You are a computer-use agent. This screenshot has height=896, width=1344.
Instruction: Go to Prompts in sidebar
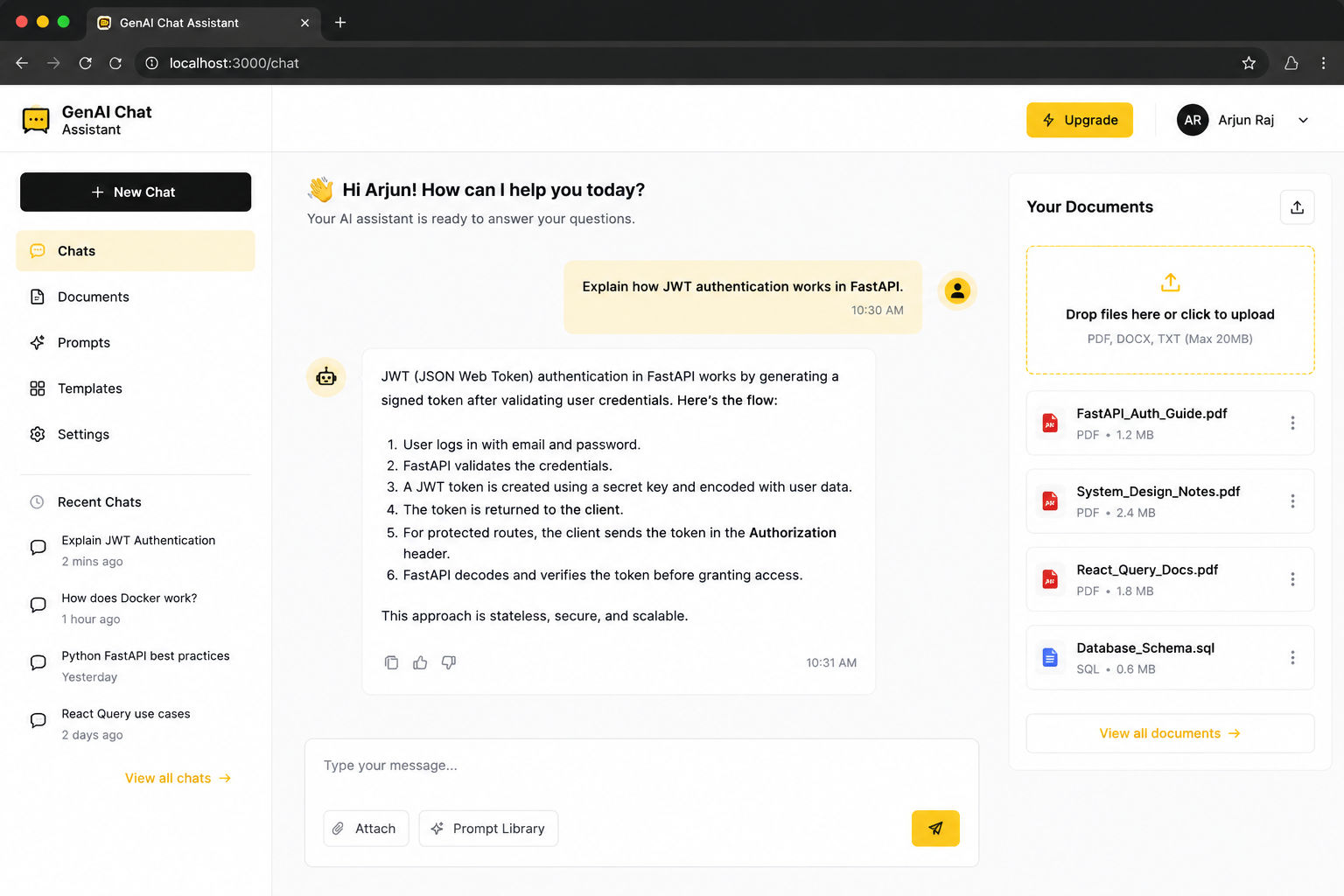tap(136, 343)
